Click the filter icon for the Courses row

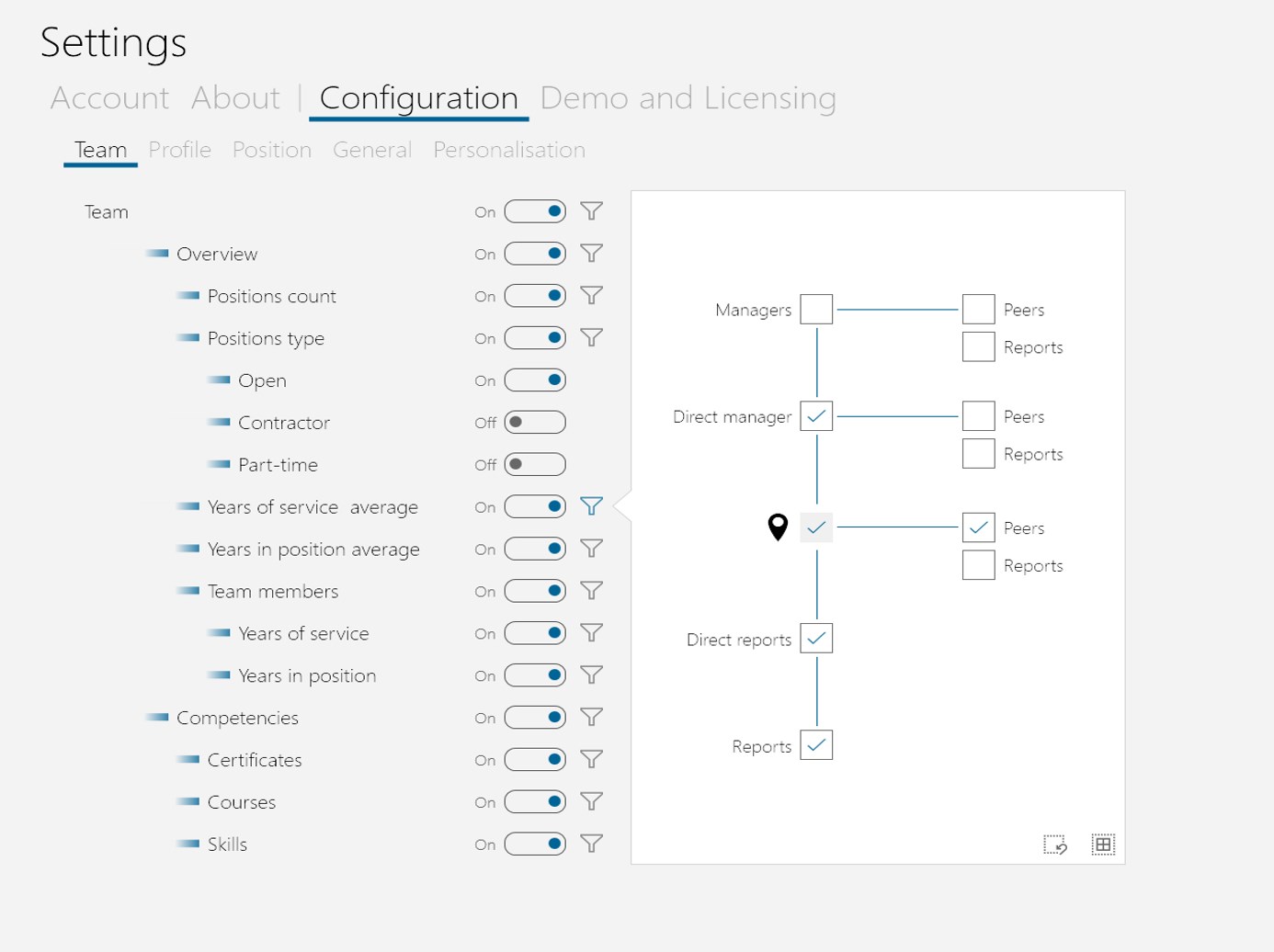[591, 801]
